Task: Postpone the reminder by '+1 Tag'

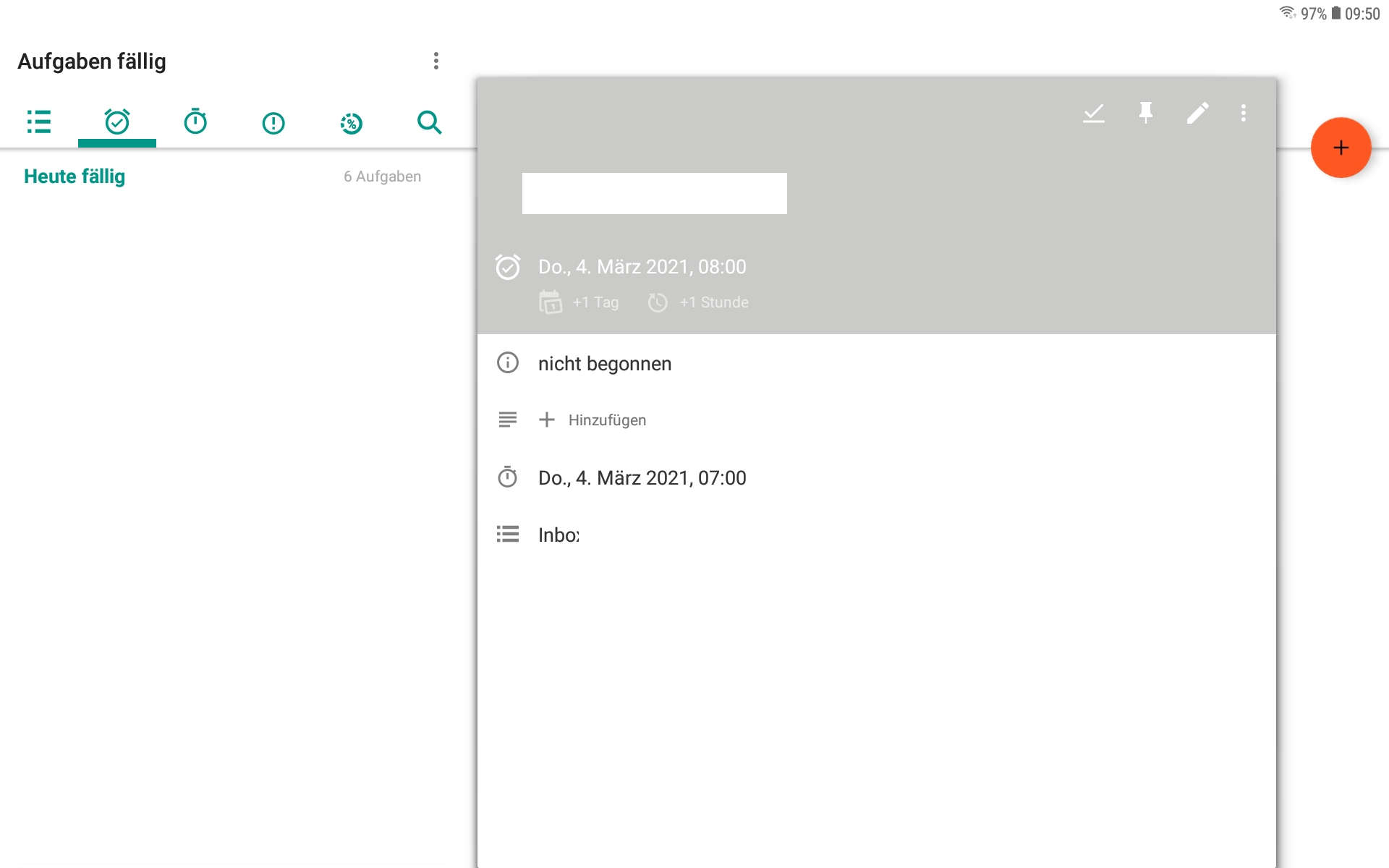Action: [579, 302]
